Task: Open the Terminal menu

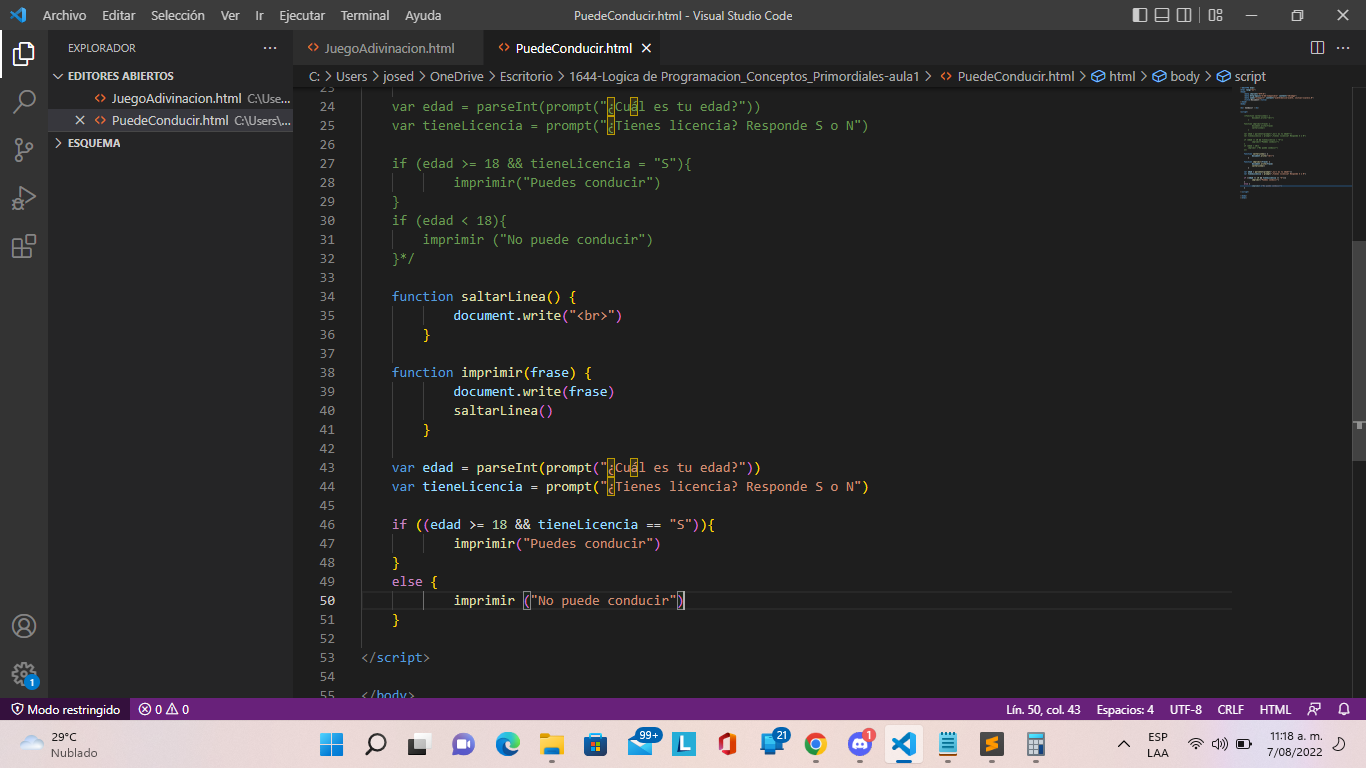Action: (x=365, y=15)
